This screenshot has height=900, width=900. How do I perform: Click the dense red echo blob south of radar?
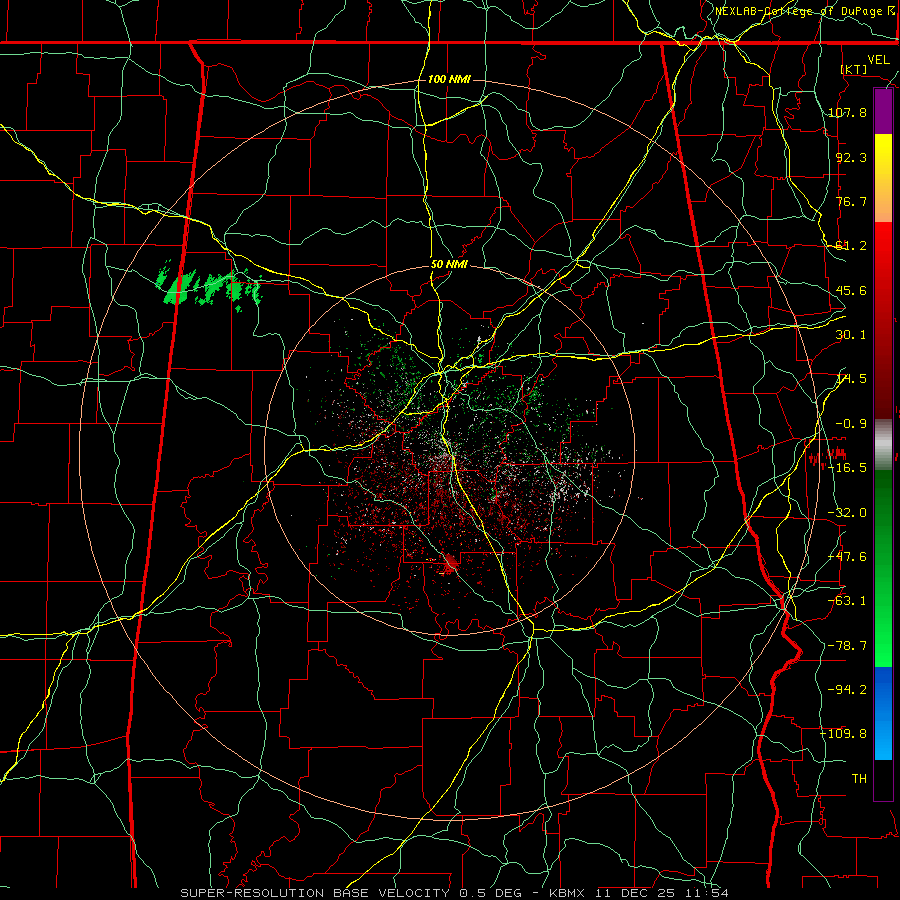tap(451, 564)
